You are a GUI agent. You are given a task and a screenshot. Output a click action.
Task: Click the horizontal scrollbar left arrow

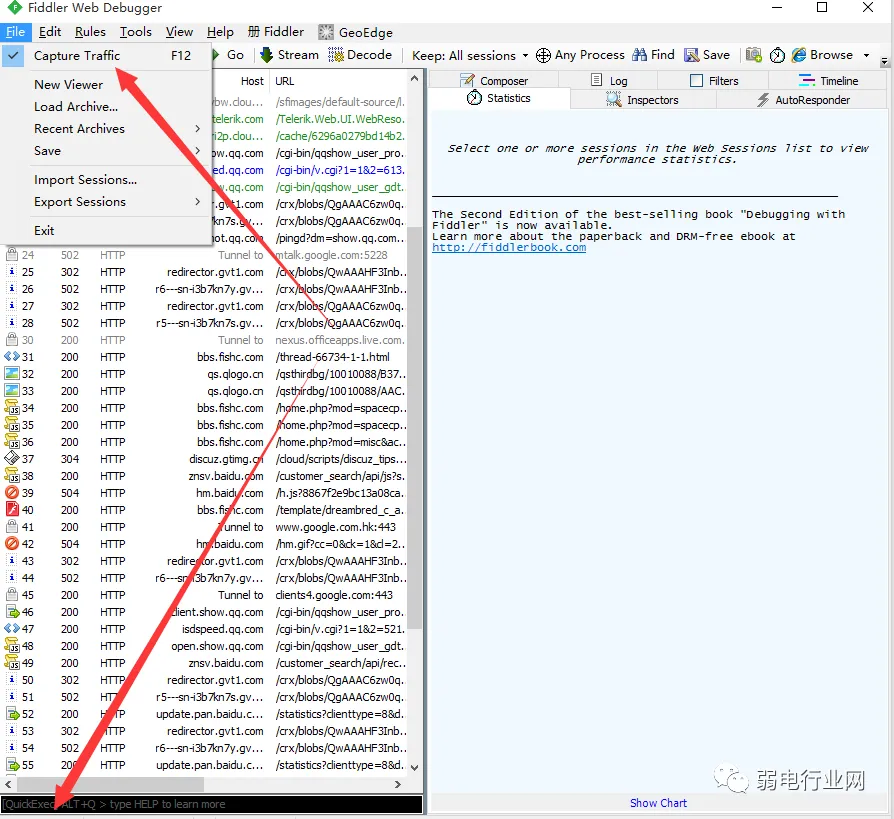[8, 784]
